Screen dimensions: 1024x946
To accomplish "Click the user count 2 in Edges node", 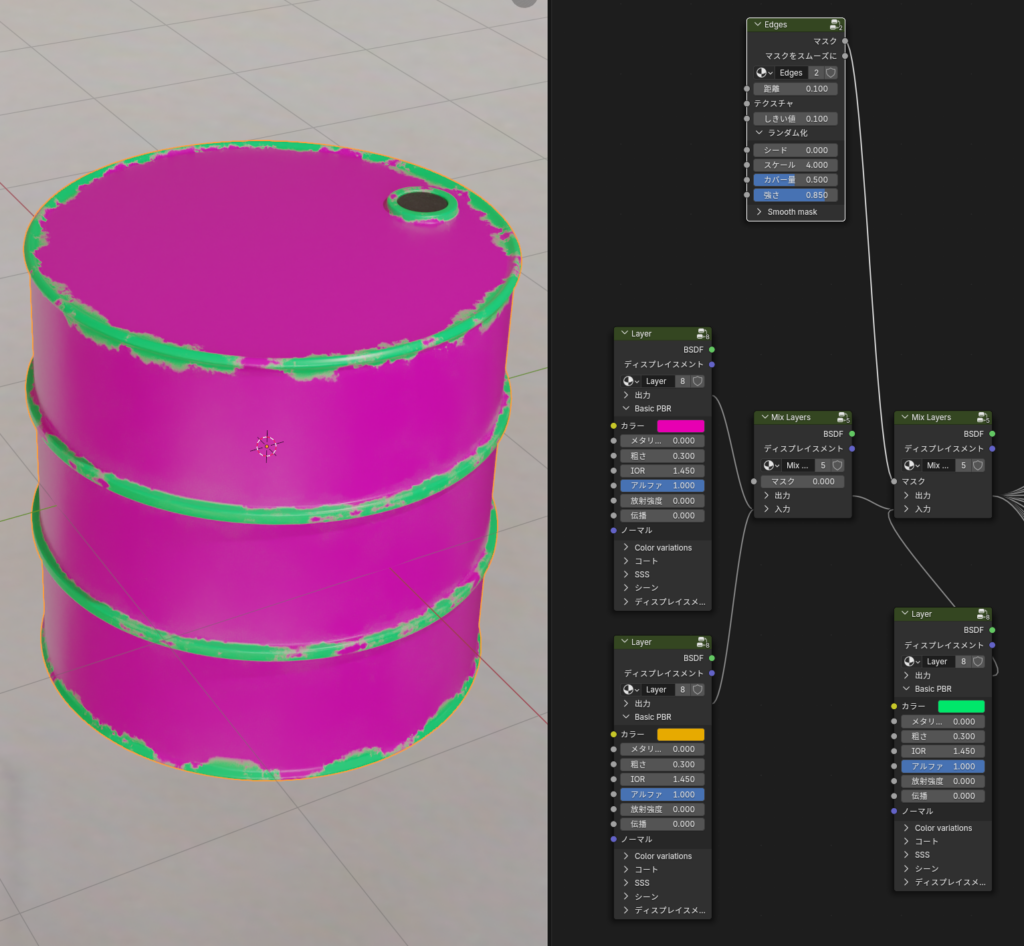I will click(x=816, y=73).
